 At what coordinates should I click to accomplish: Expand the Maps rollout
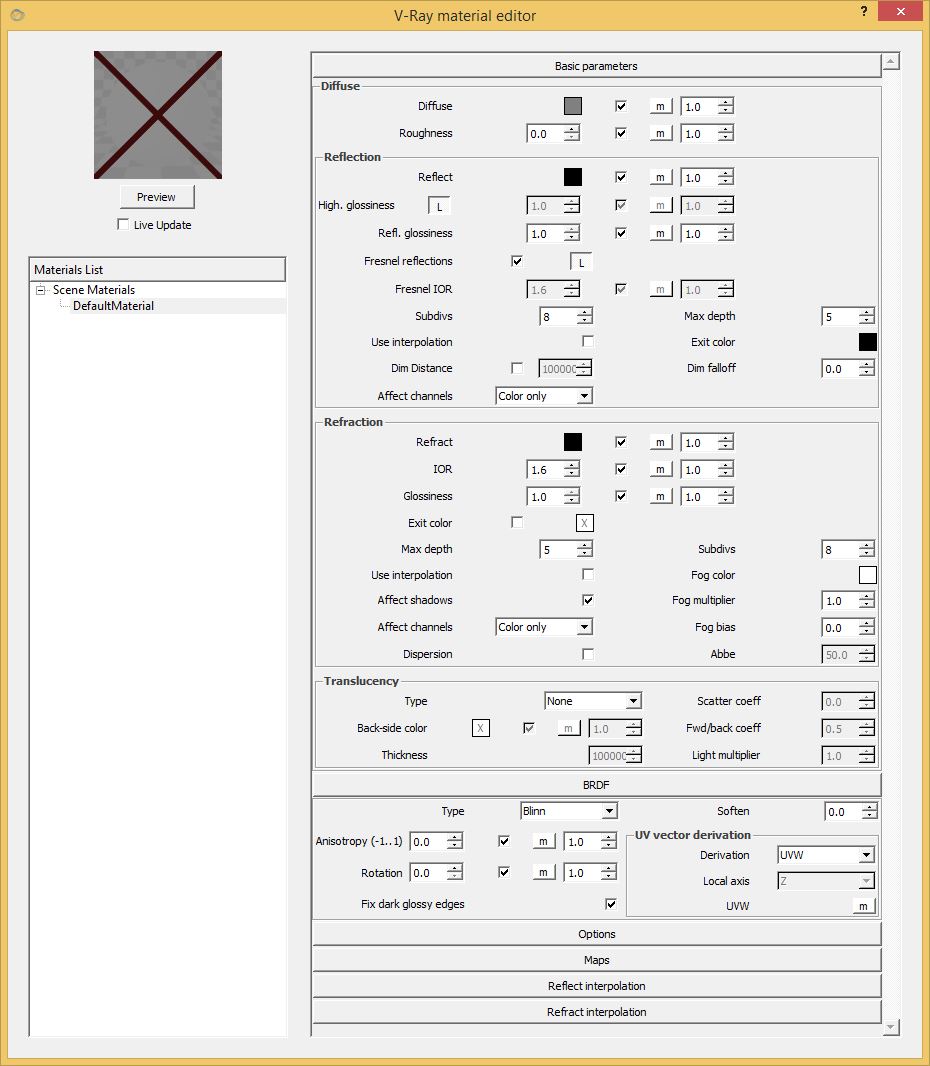[x=596, y=960]
